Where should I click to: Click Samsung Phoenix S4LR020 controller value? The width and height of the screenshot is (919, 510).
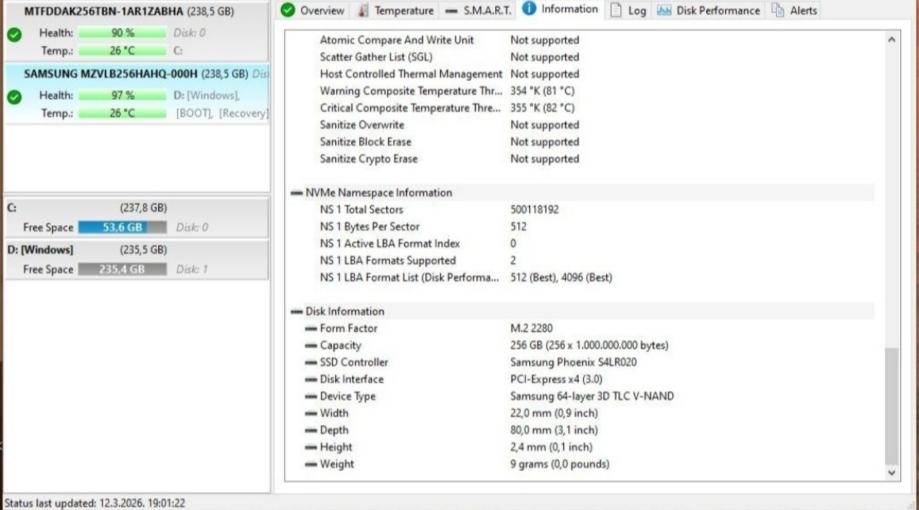(x=573, y=362)
